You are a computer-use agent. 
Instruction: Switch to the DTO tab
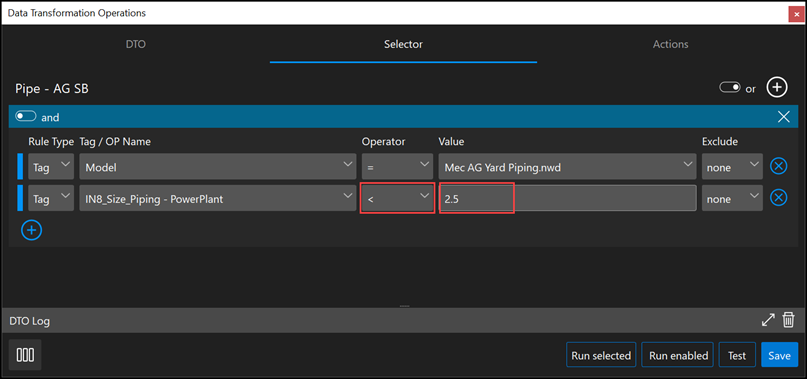pyautogui.click(x=136, y=44)
